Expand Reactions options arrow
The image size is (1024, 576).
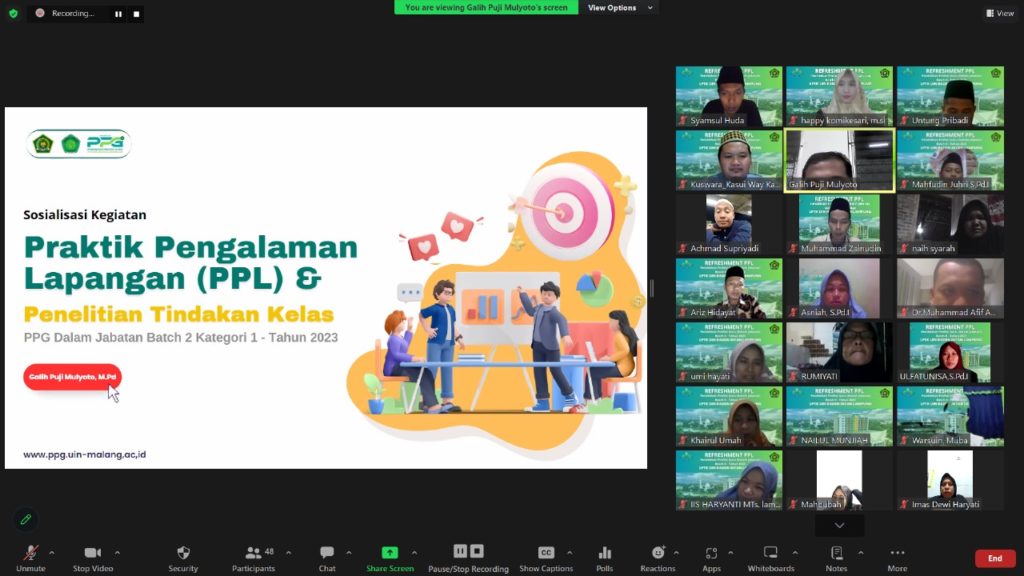coord(676,553)
